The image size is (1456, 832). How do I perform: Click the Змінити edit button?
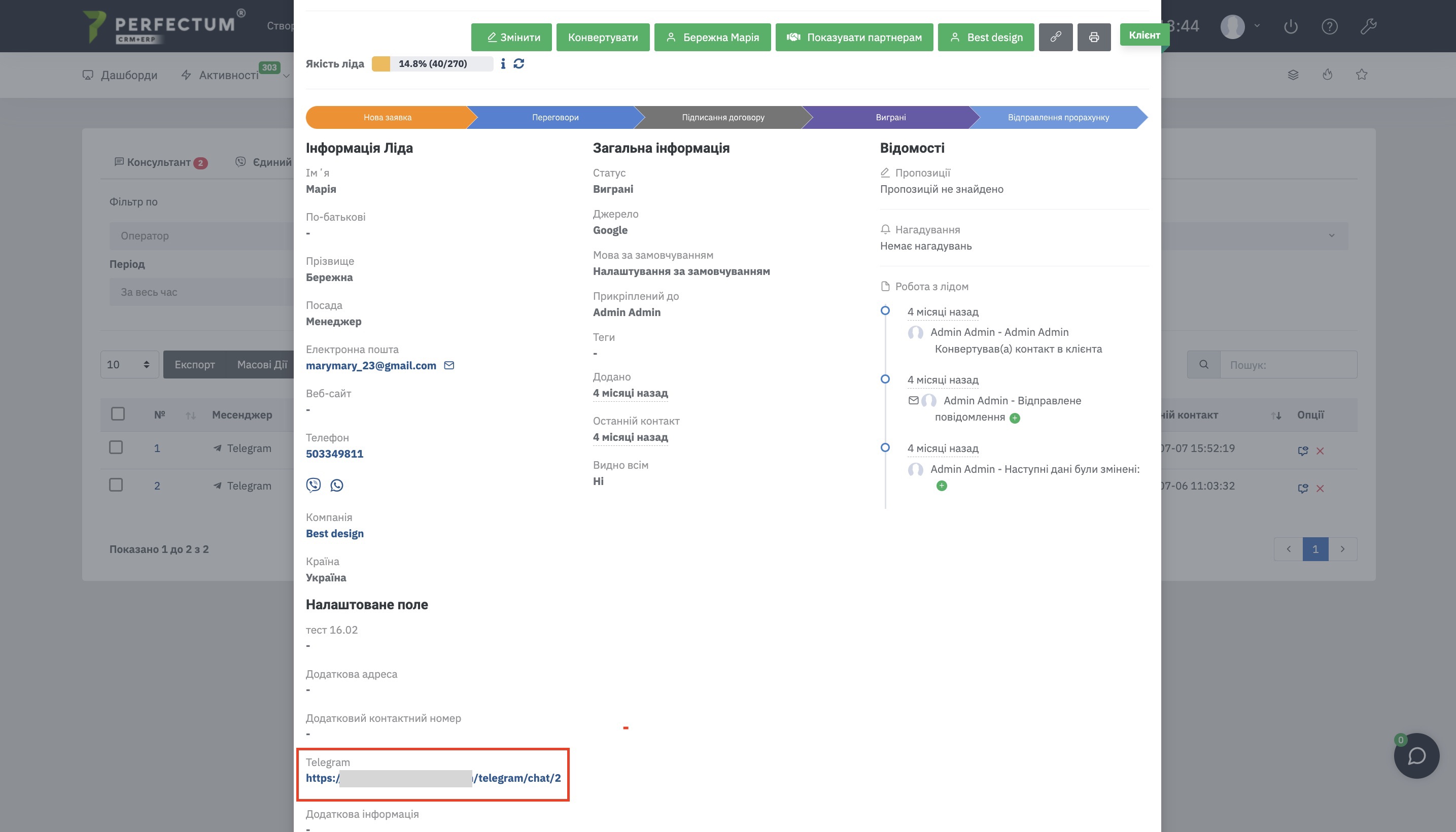[x=511, y=37]
